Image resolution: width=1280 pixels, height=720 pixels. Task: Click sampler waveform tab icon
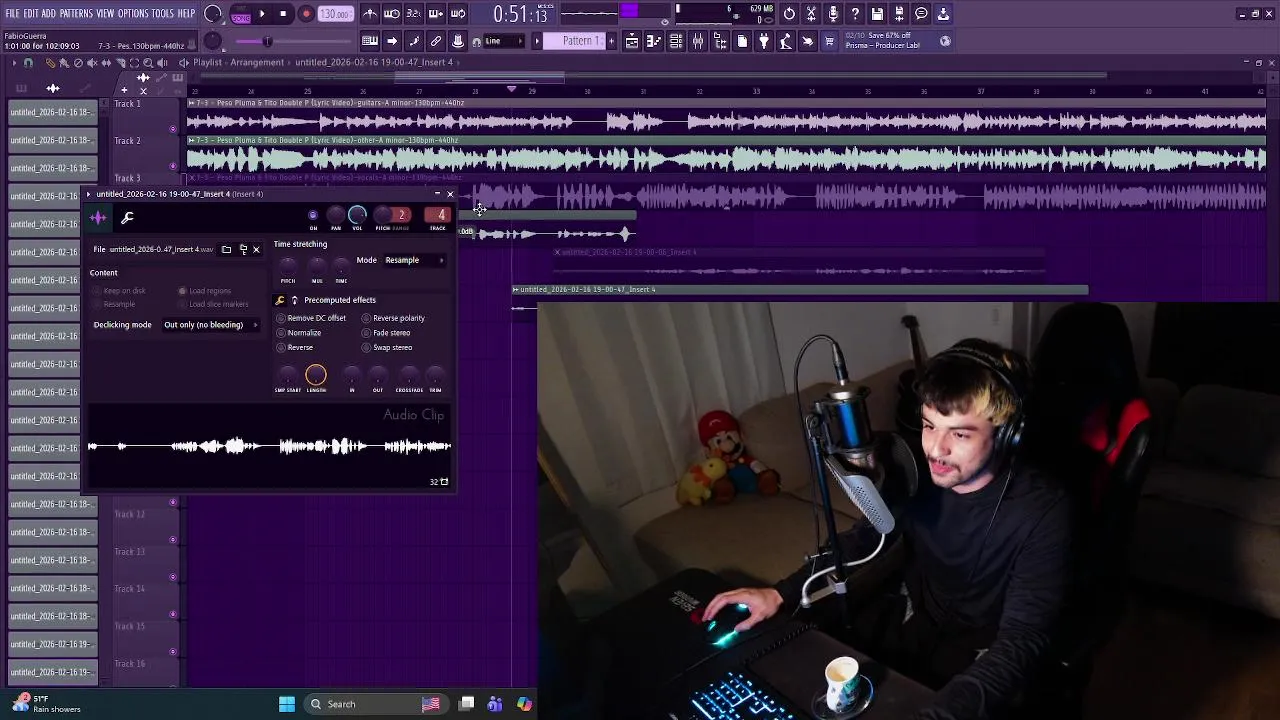coord(98,217)
